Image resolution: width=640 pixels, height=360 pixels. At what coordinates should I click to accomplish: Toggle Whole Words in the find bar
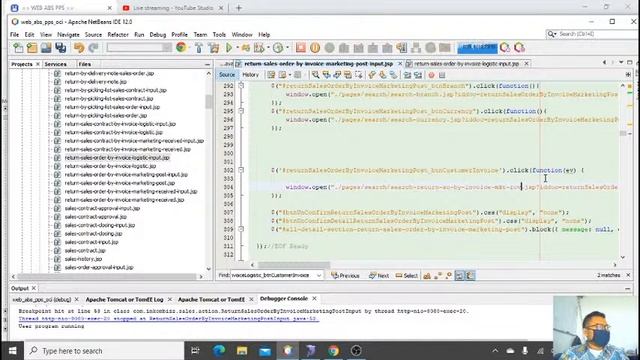point(438,276)
